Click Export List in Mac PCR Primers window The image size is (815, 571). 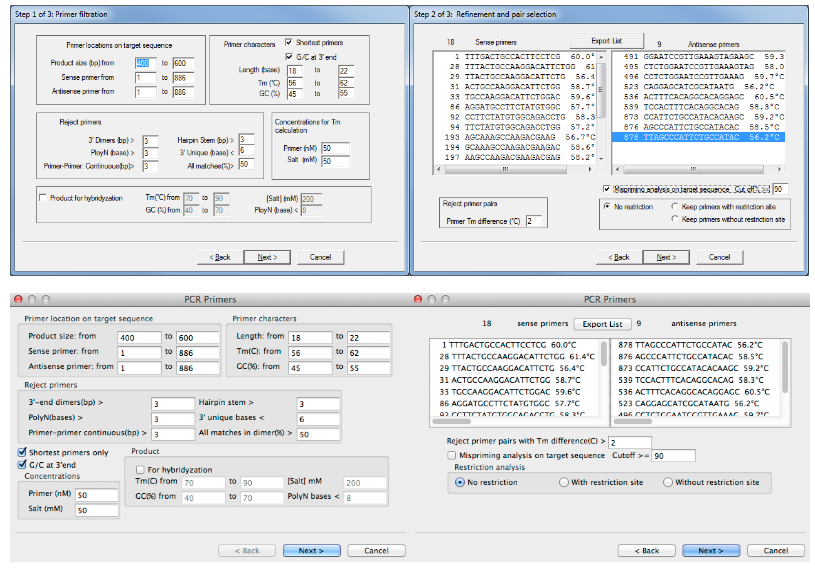tap(602, 324)
